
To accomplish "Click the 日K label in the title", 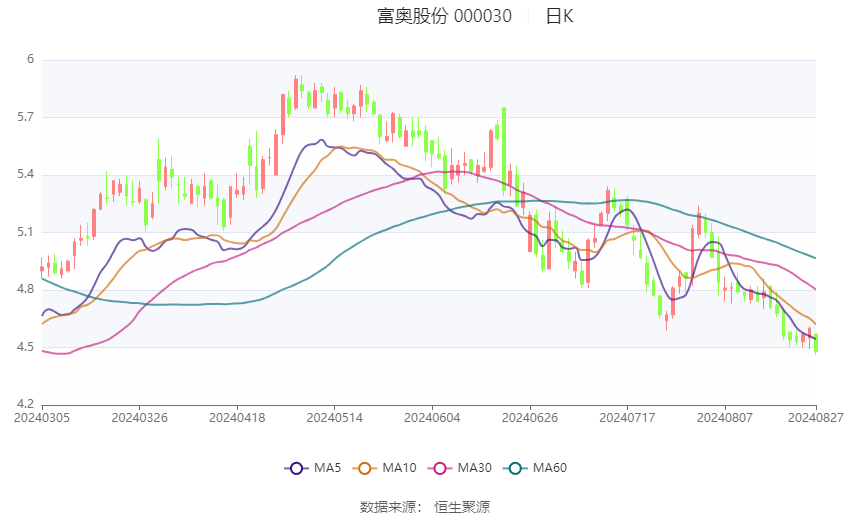I will (559, 16).
